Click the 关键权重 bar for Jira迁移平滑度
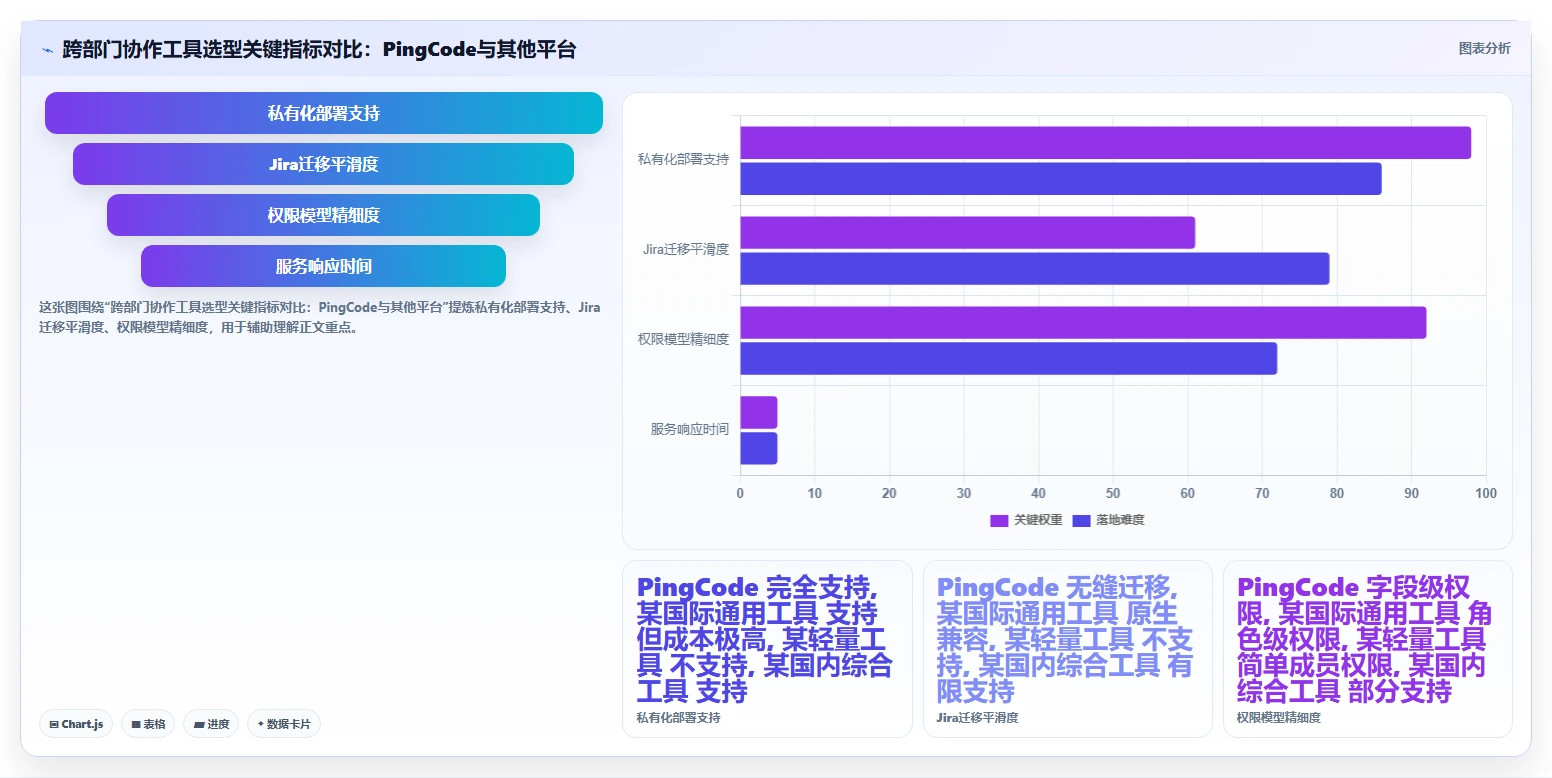 [967, 233]
